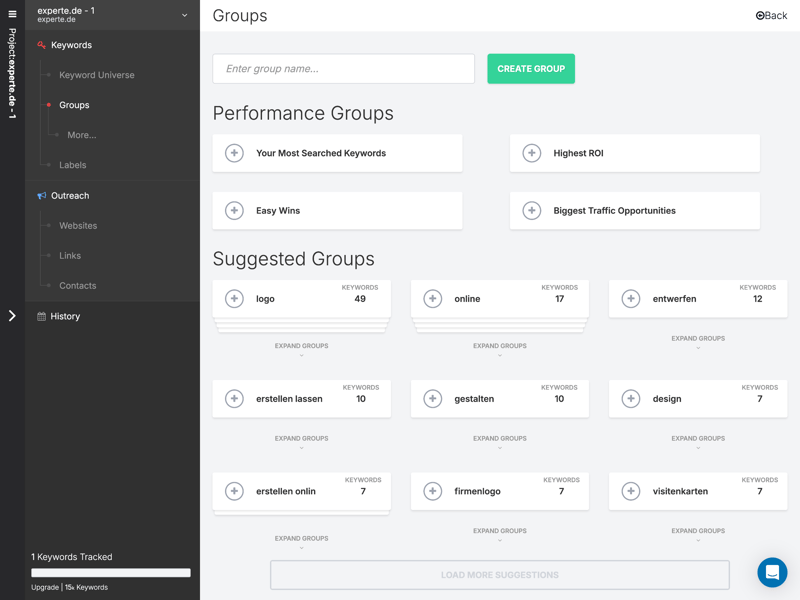800x600 pixels.
Task: Click plus icon for 'firmenlogo' group
Action: point(433,491)
